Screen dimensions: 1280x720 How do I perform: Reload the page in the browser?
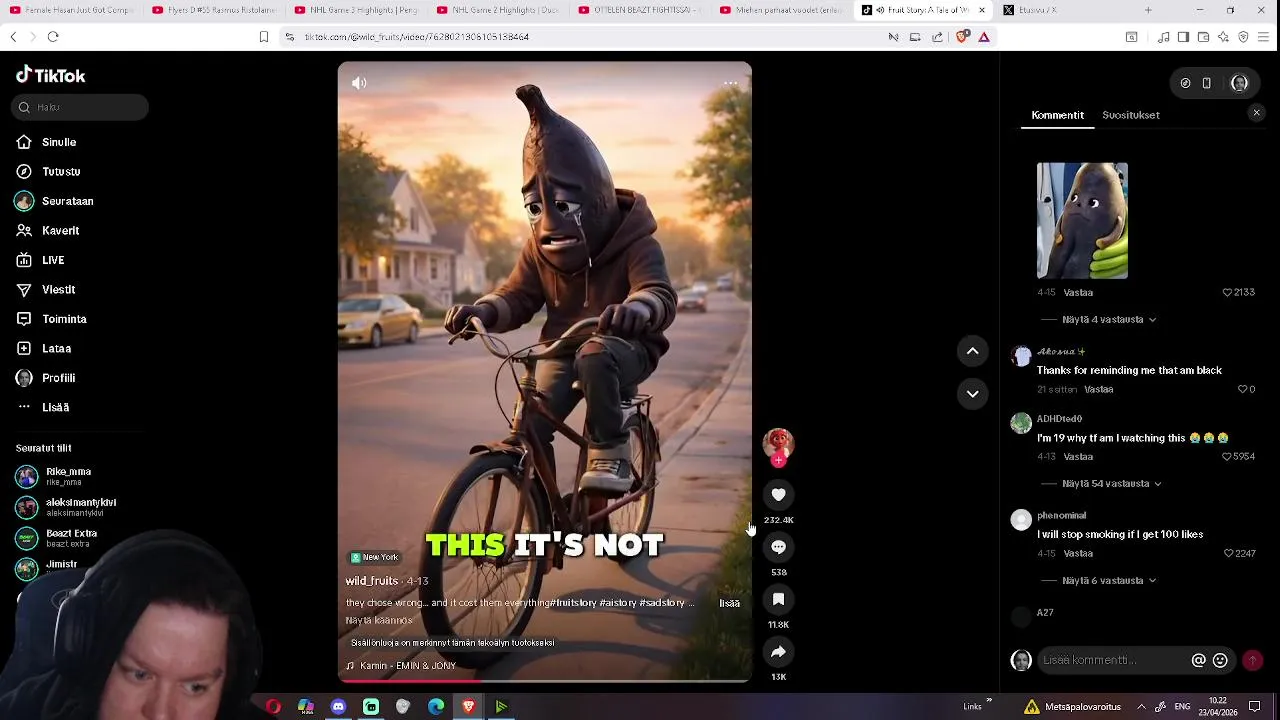pos(53,37)
